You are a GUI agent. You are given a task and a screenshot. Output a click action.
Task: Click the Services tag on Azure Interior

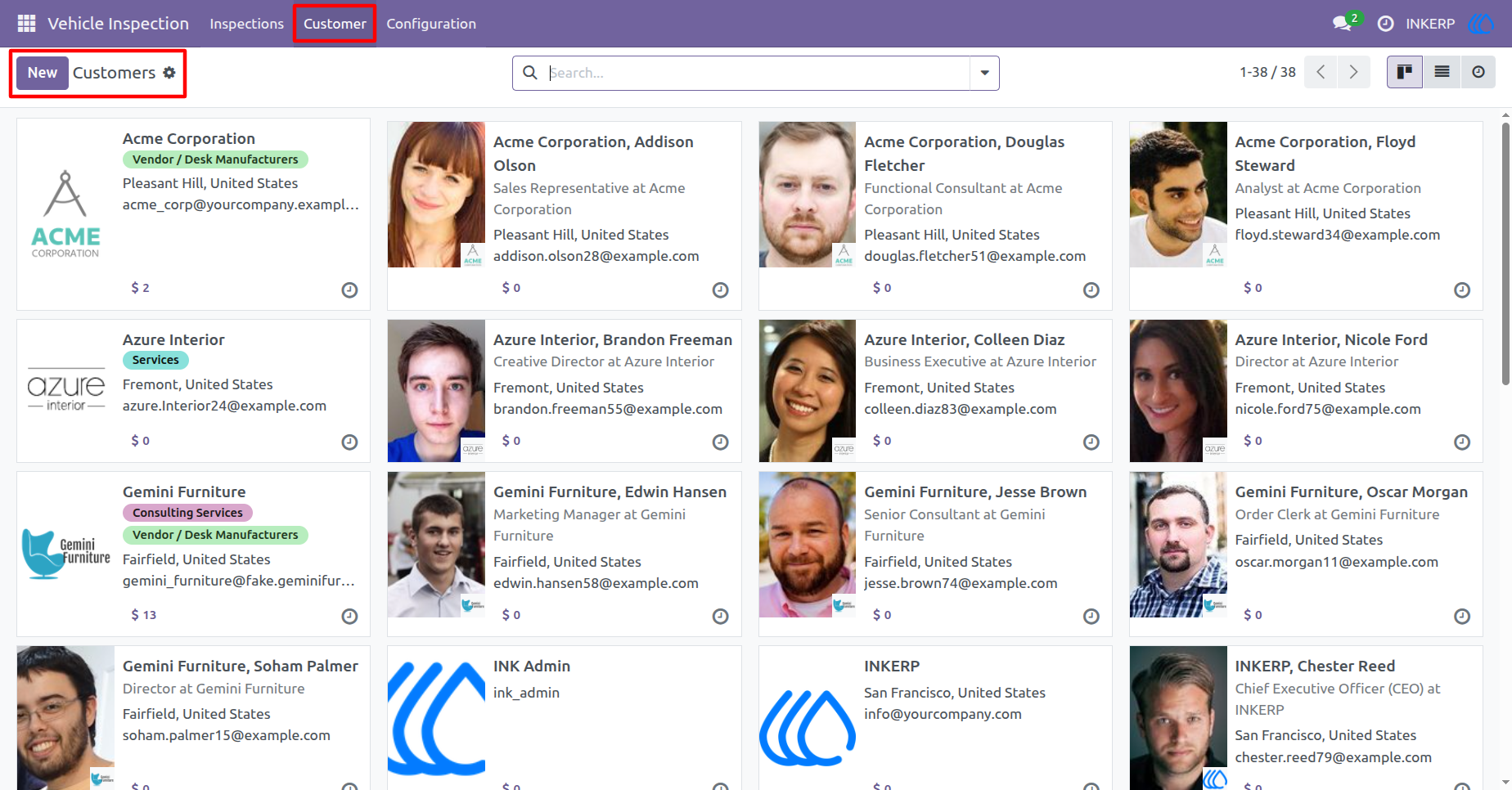tap(155, 360)
